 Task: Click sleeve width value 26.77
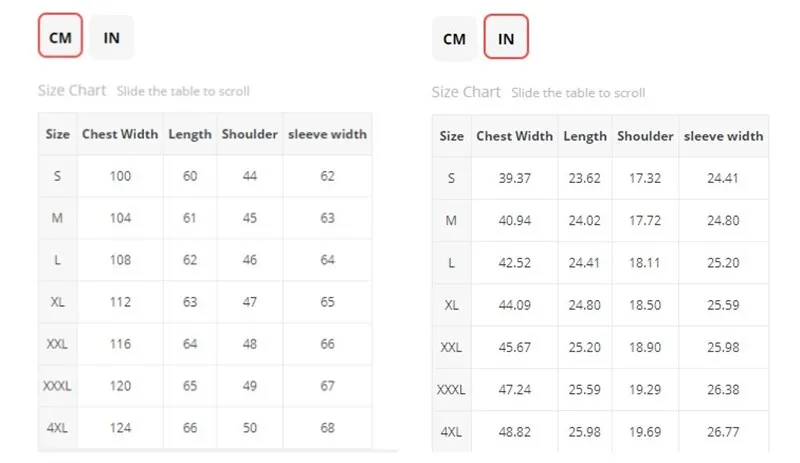coord(723,432)
